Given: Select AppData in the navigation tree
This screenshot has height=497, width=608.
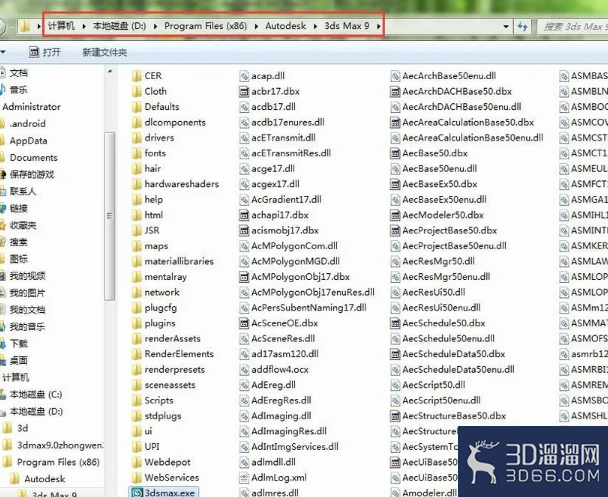Looking at the screenshot, I should coord(28,141).
